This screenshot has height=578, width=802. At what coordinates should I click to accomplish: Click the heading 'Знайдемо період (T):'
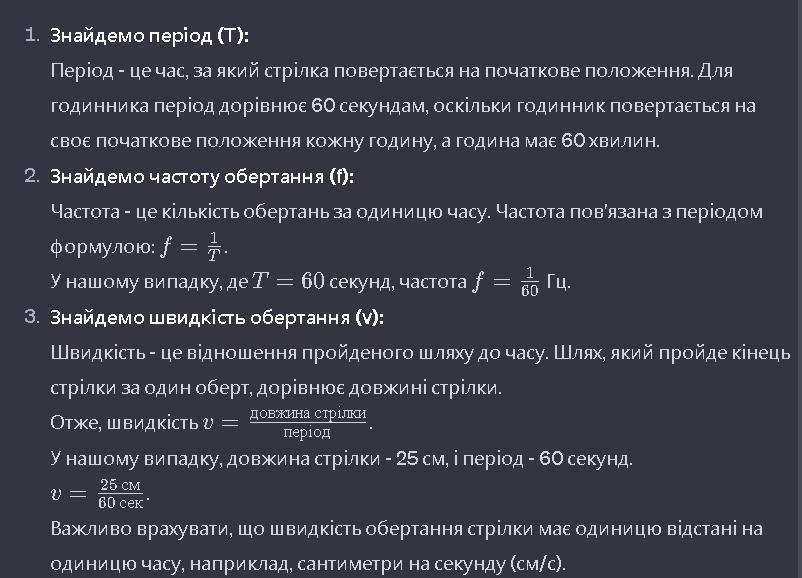point(149,36)
